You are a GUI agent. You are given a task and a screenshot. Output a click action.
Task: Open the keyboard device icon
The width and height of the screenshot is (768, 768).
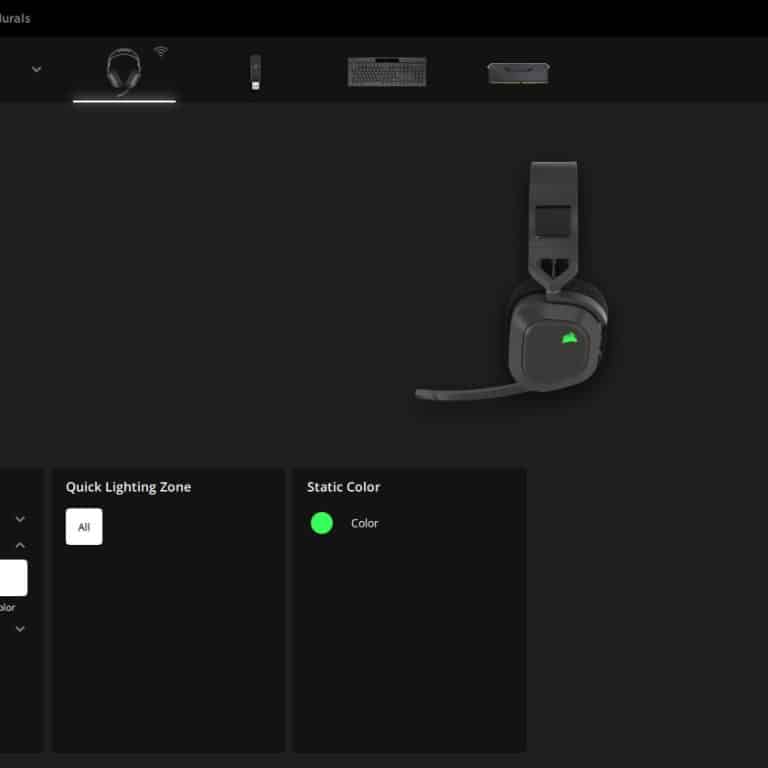(x=379, y=72)
